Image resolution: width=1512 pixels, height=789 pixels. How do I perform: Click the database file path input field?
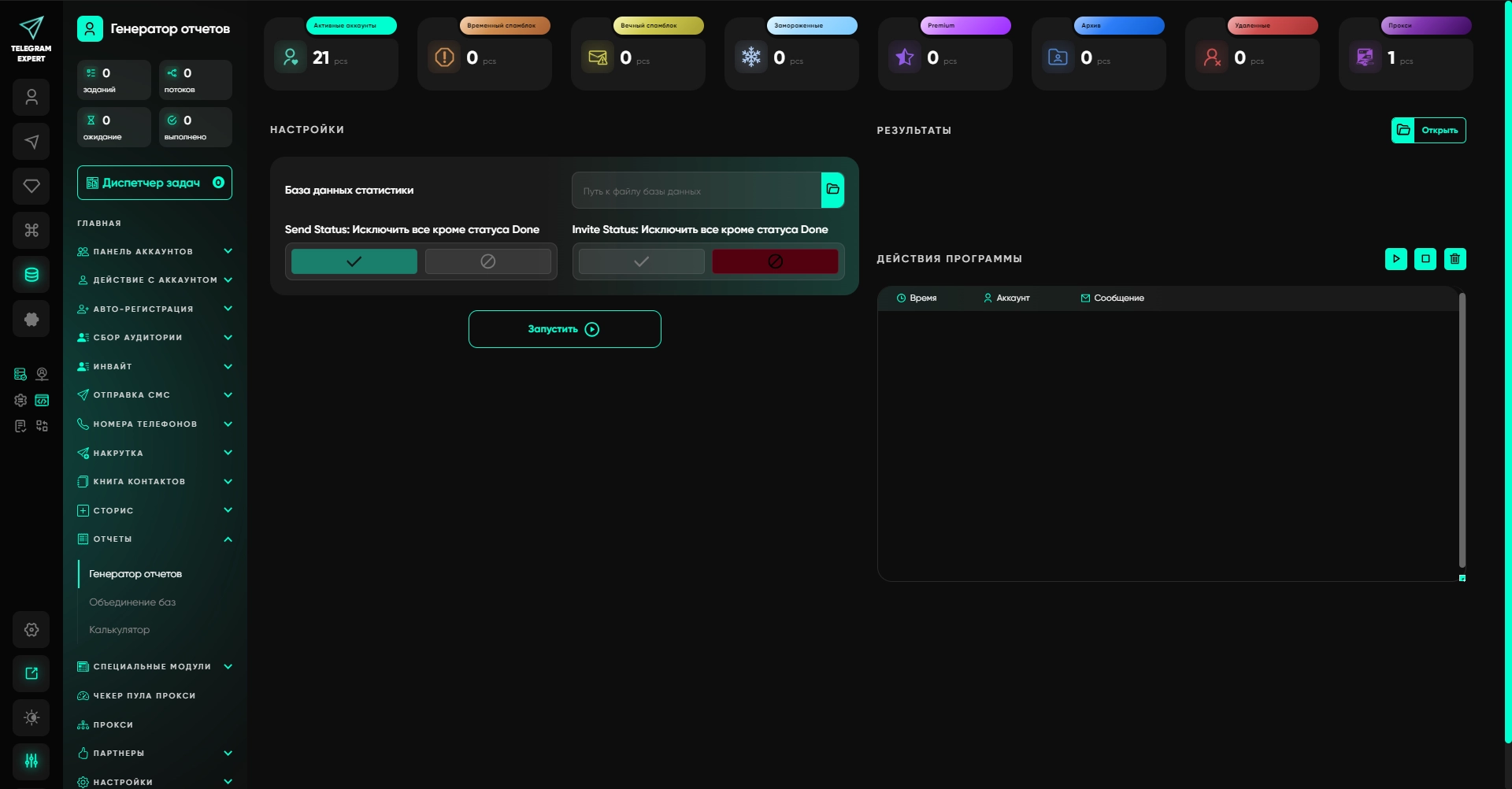pyautogui.click(x=697, y=191)
